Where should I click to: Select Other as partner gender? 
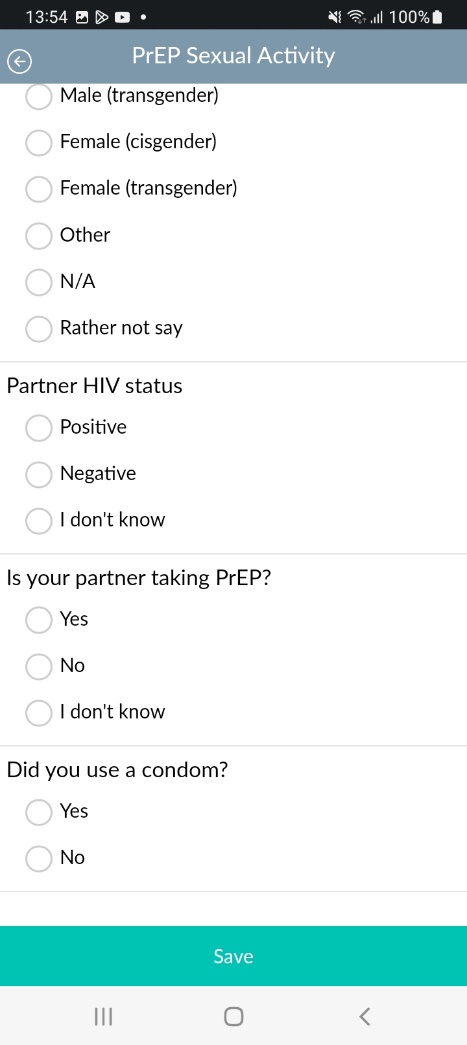pyautogui.click(x=39, y=235)
